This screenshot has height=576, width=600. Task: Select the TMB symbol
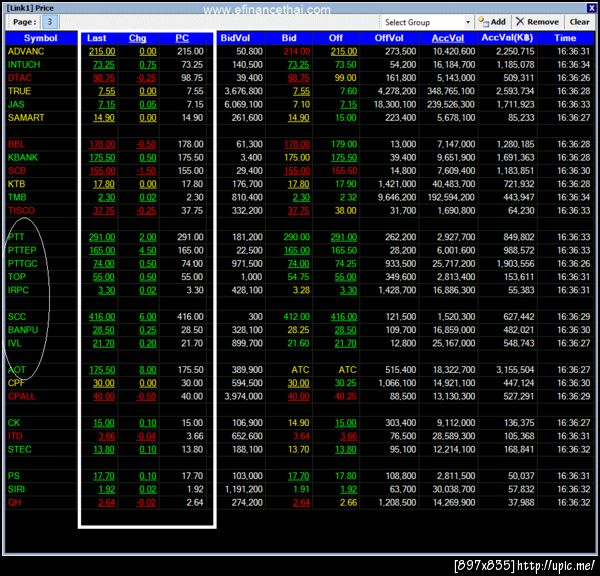17,197
